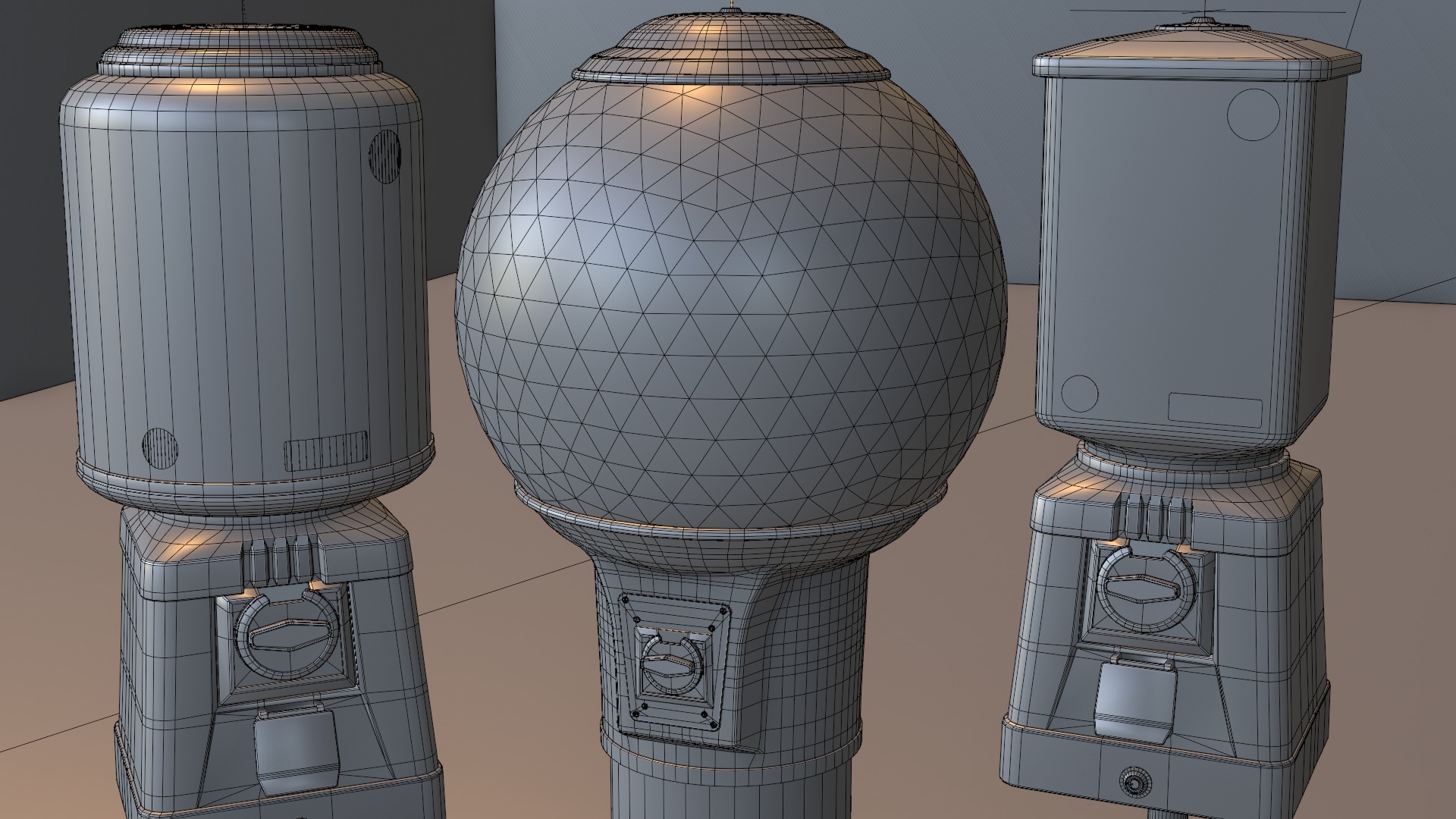Click lower circle decal on cylindrical globe
This screenshot has width=1456, height=819.
click(x=161, y=447)
